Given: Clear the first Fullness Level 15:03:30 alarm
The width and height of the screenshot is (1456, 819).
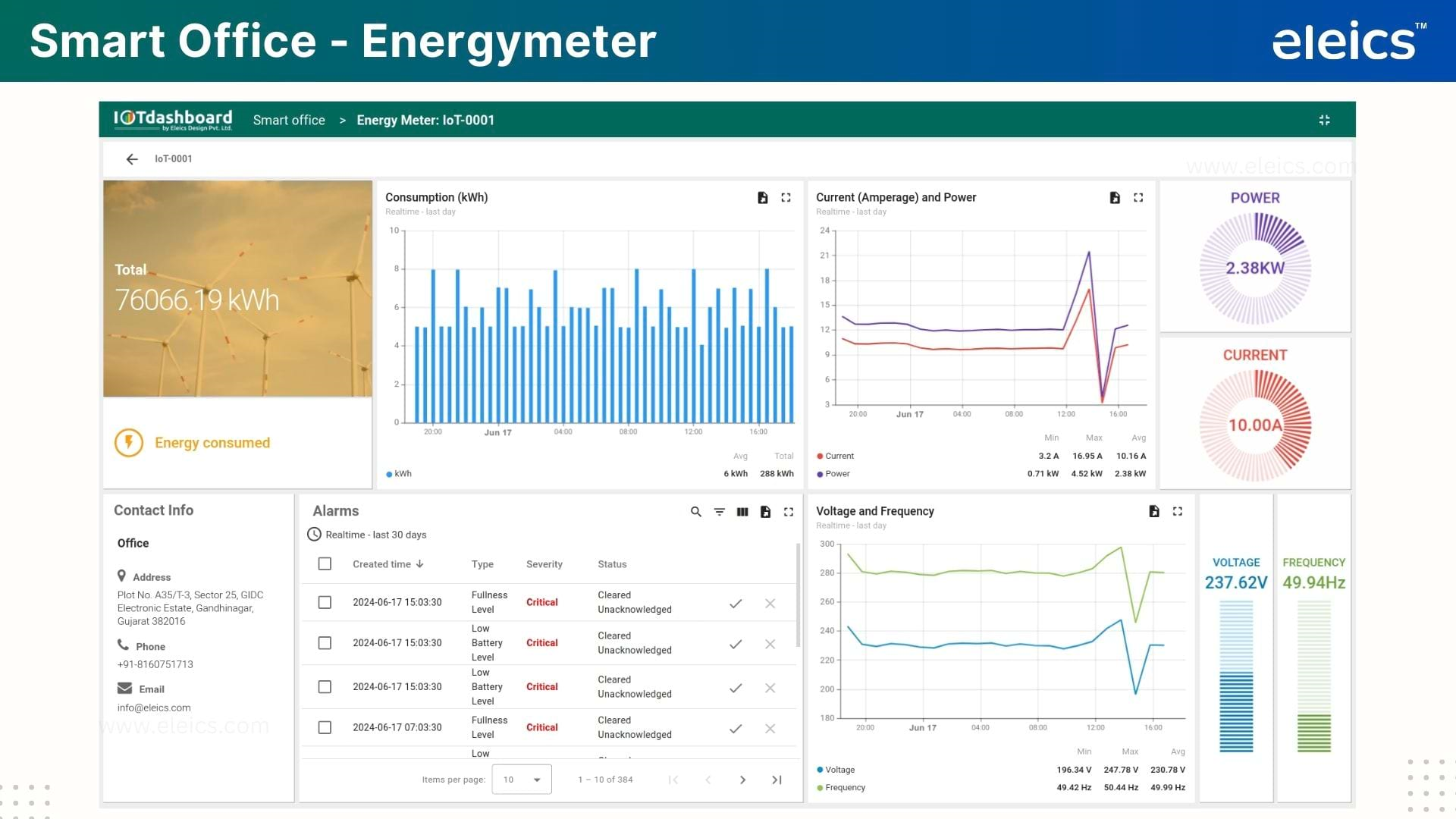Looking at the screenshot, I should tap(770, 604).
